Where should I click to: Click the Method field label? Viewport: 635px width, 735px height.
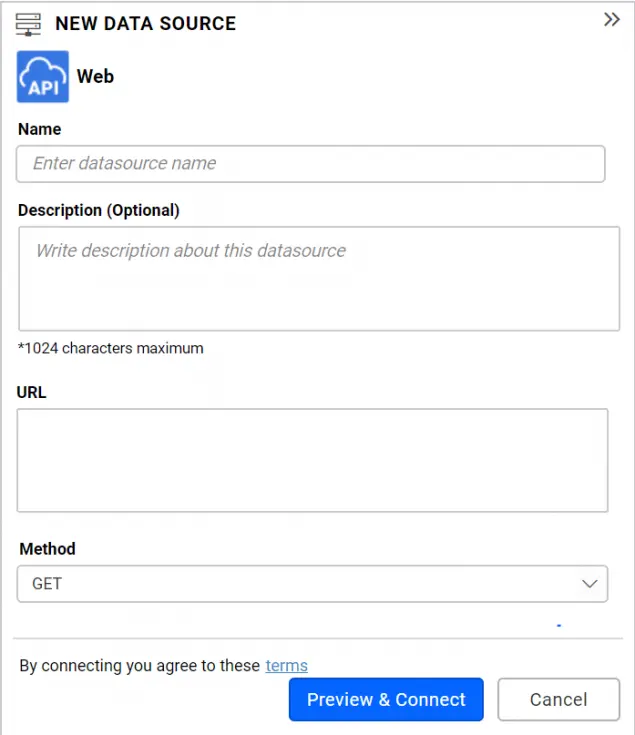(x=47, y=549)
